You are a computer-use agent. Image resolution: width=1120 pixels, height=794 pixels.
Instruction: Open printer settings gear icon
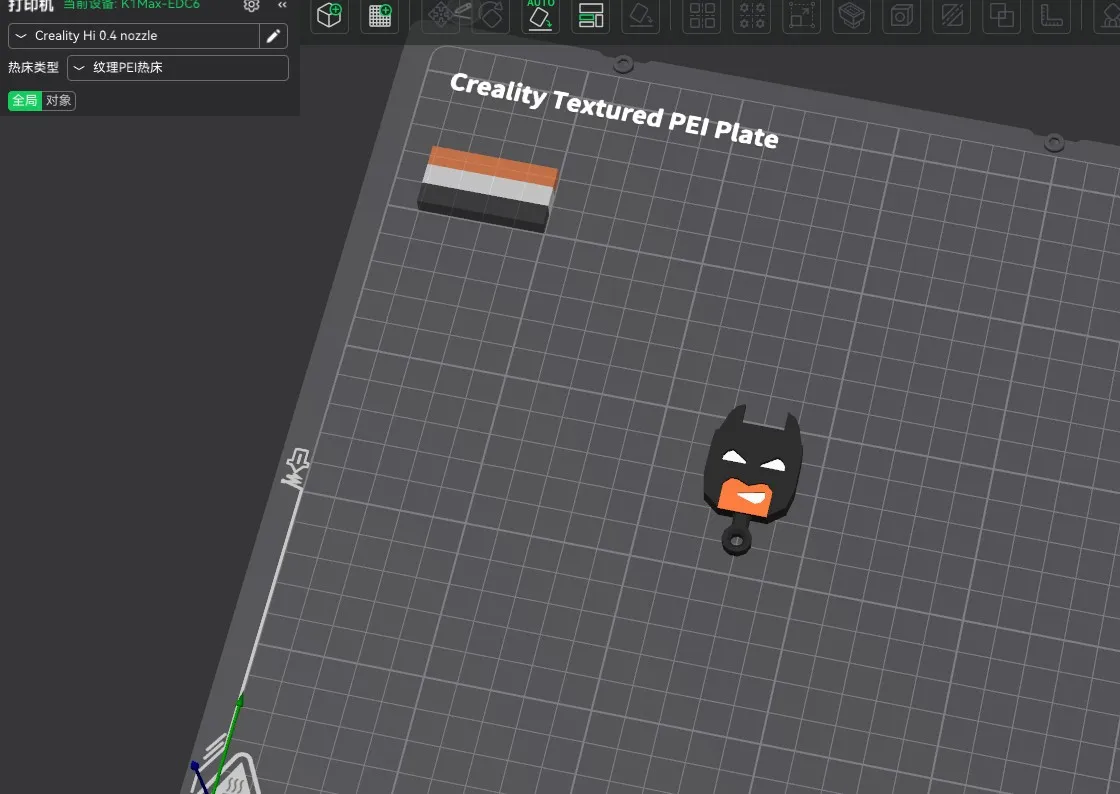click(251, 5)
